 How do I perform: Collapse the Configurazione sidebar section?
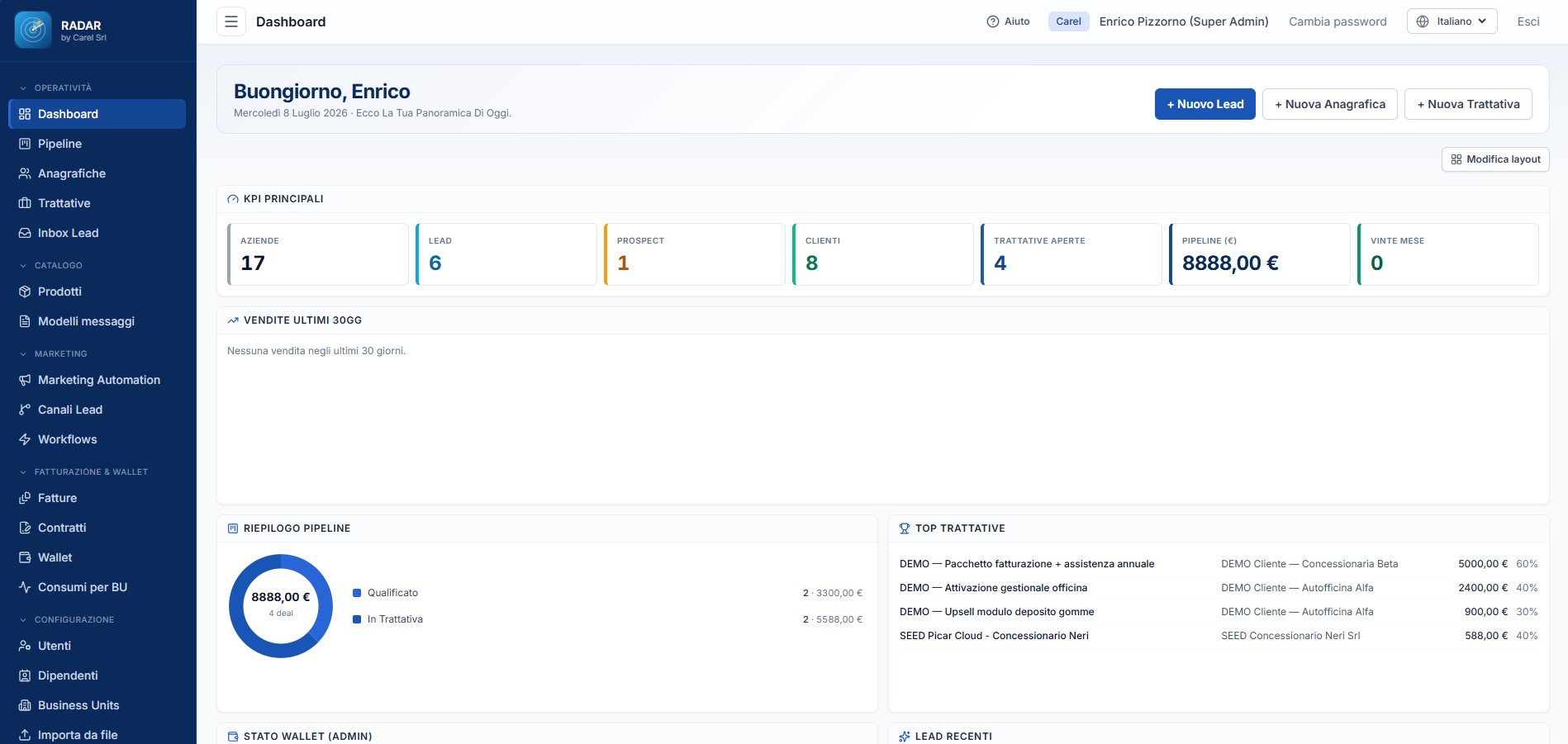click(67, 619)
